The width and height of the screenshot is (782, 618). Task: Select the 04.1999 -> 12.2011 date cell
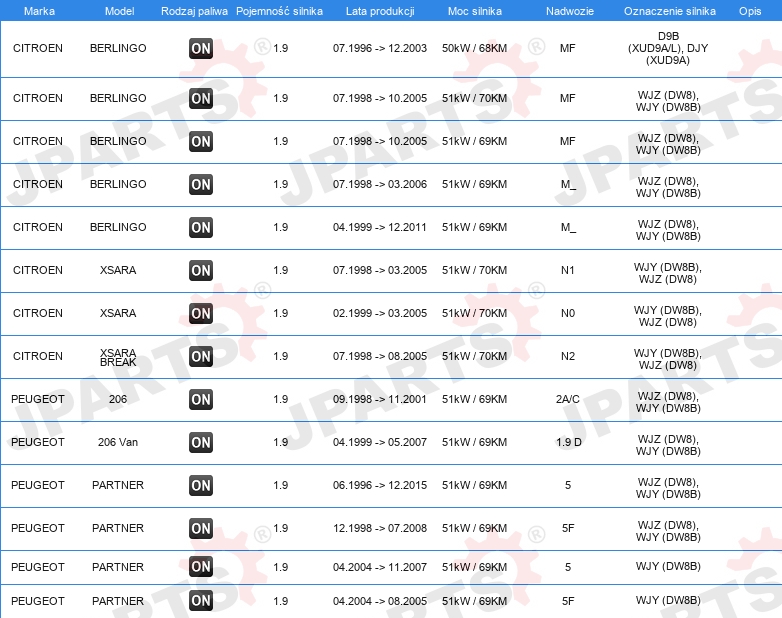tap(380, 227)
